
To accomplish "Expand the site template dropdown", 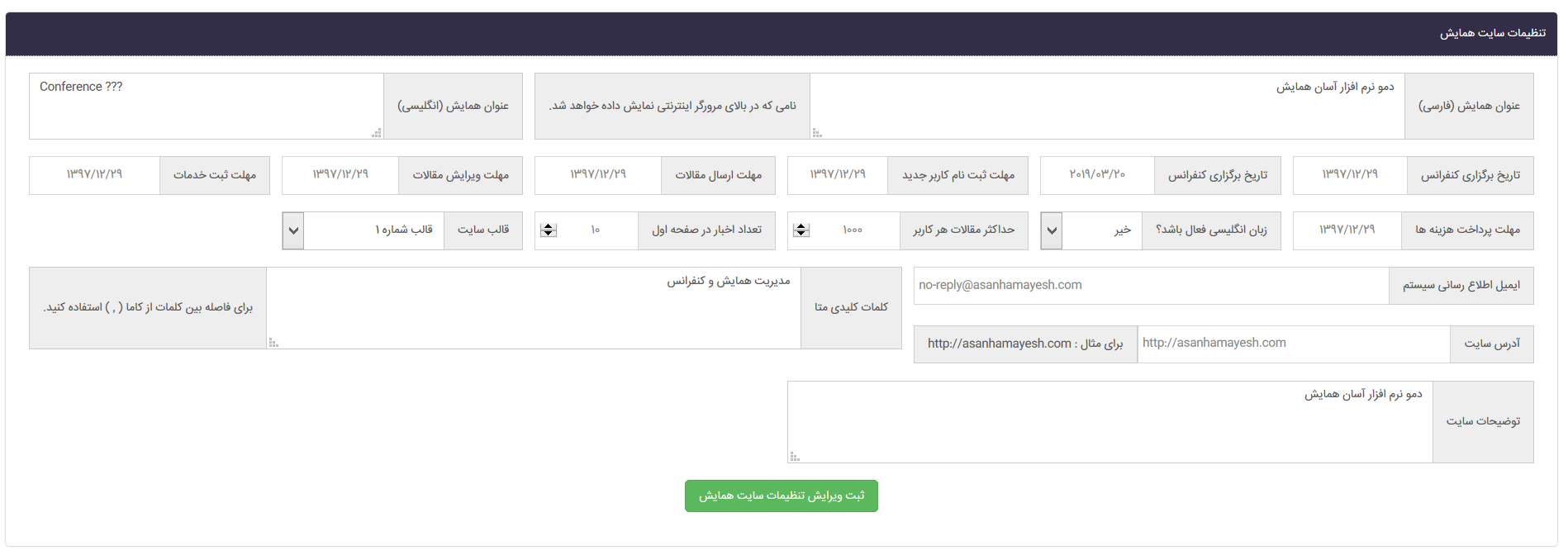I will [293, 230].
